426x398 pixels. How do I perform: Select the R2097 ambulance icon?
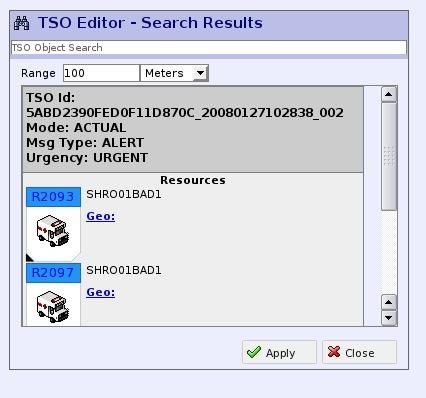(53, 307)
